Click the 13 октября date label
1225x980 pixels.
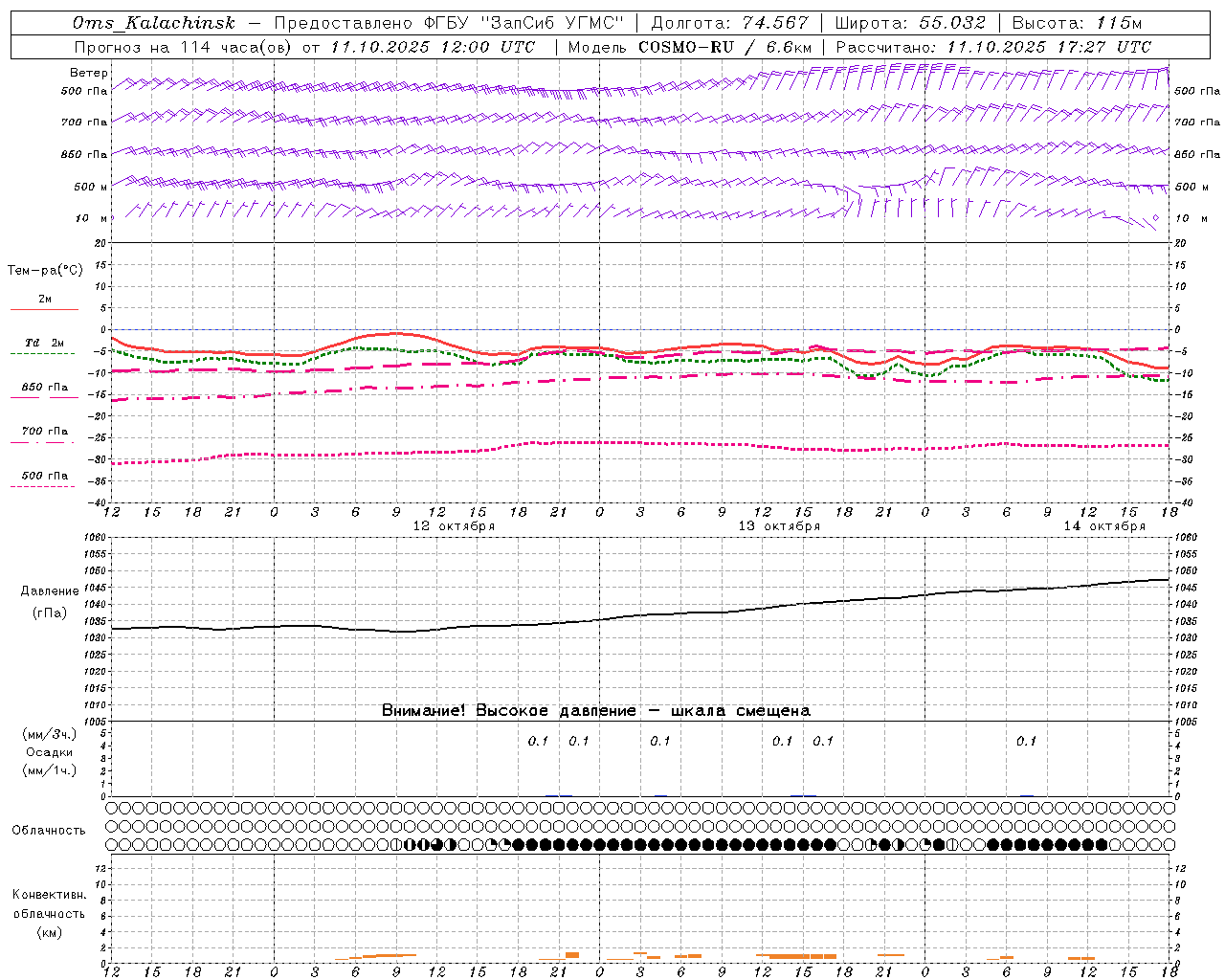coord(779,526)
